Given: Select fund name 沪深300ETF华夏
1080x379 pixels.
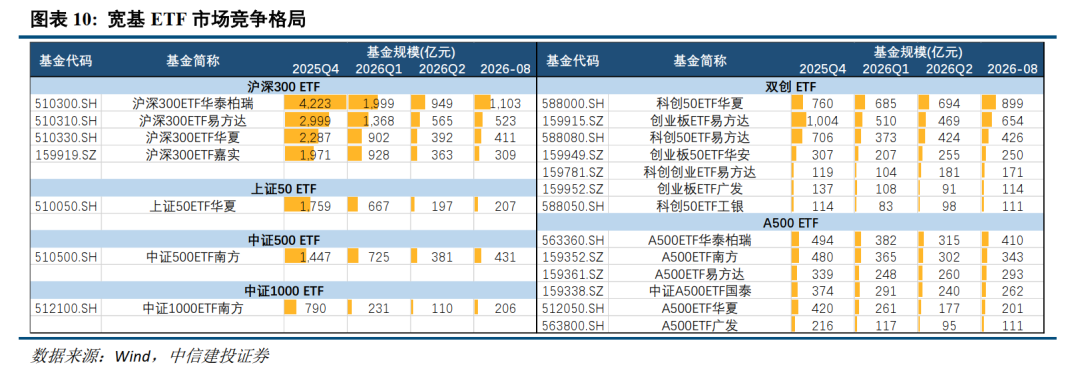Looking at the screenshot, I should pyautogui.click(x=193, y=137).
